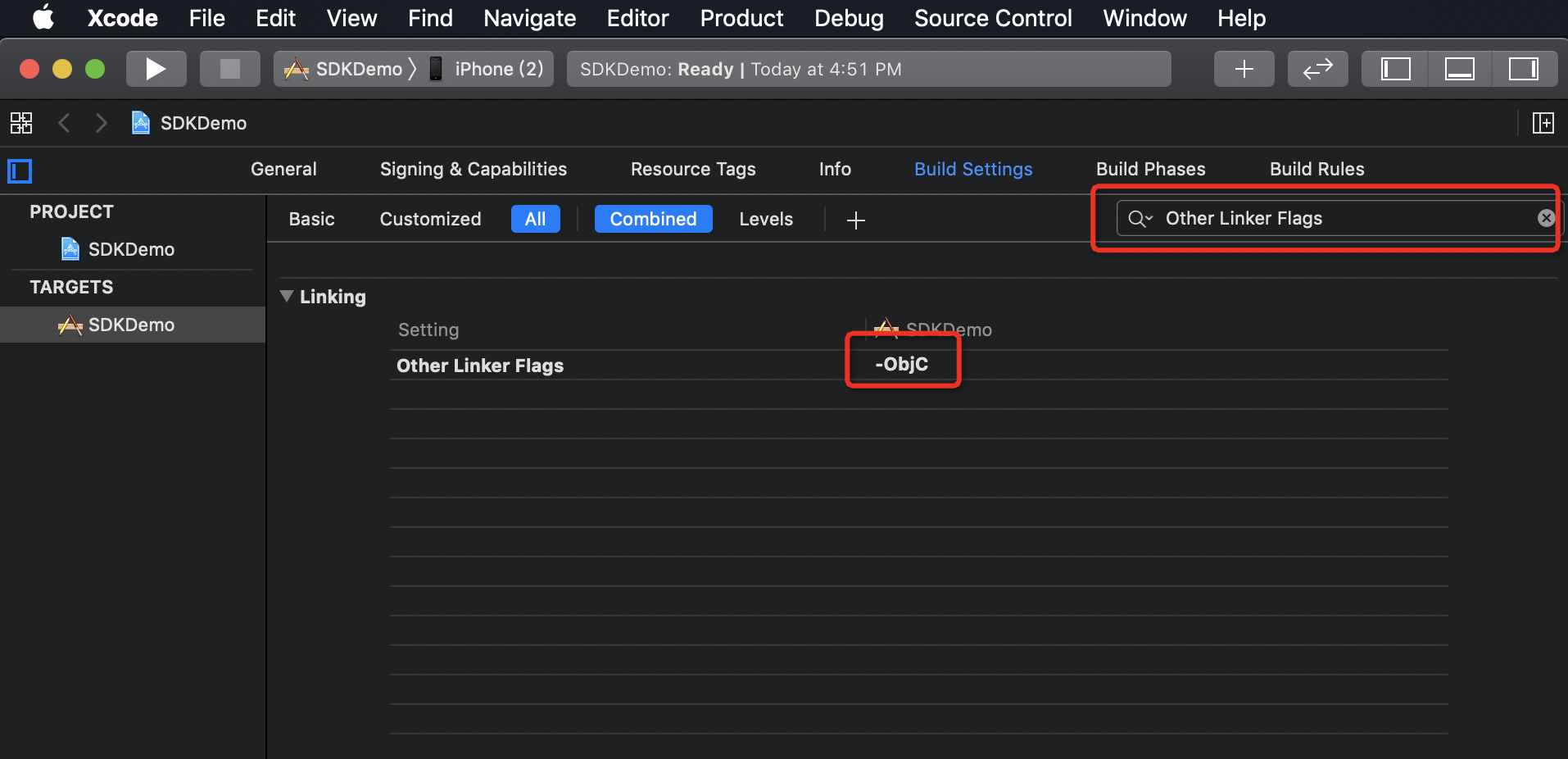Screen dimensions: 1568x759
Task: Open the Build Phases tab
Action: tap(1151, 169)
